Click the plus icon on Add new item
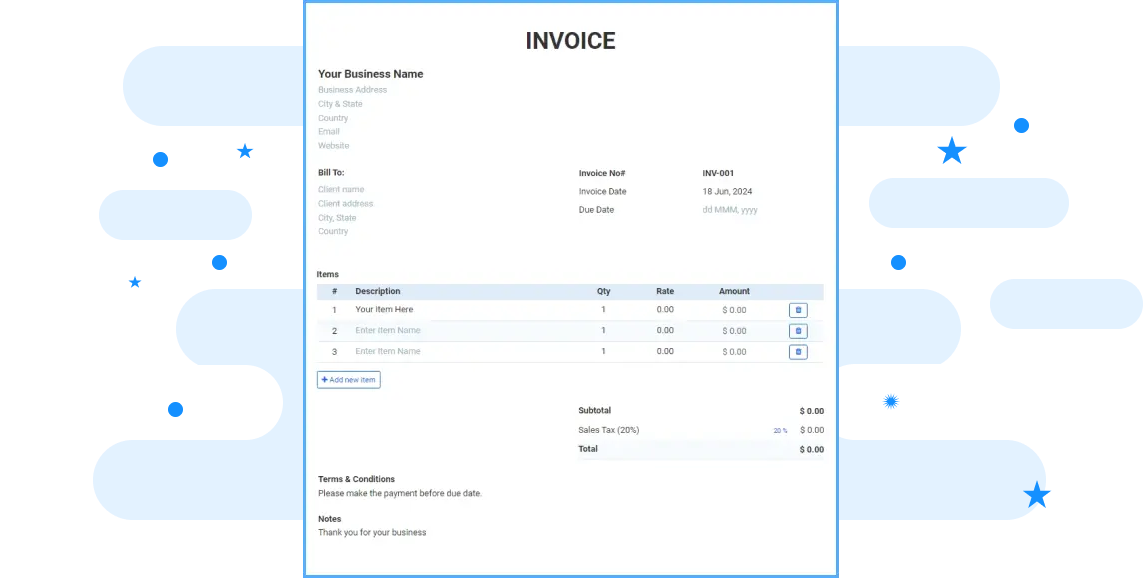The width and height of the screenshot is (1143, 578). 324,379
